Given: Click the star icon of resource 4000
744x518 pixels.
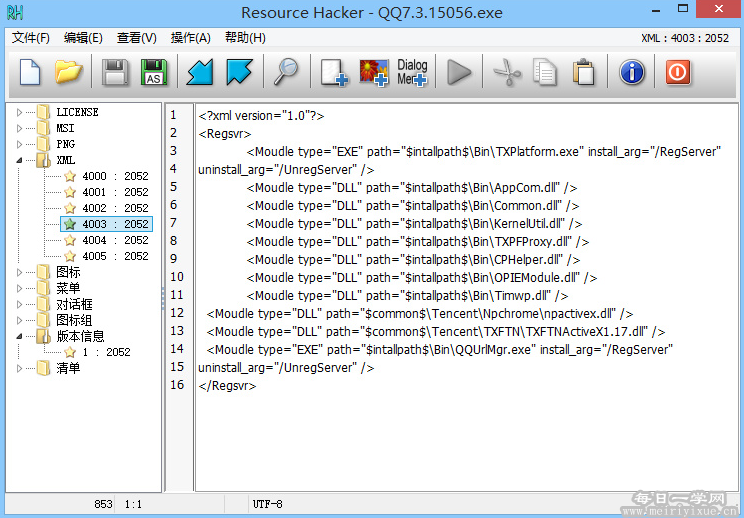Looking at the screenshot, I should click(x=70, y=176).
